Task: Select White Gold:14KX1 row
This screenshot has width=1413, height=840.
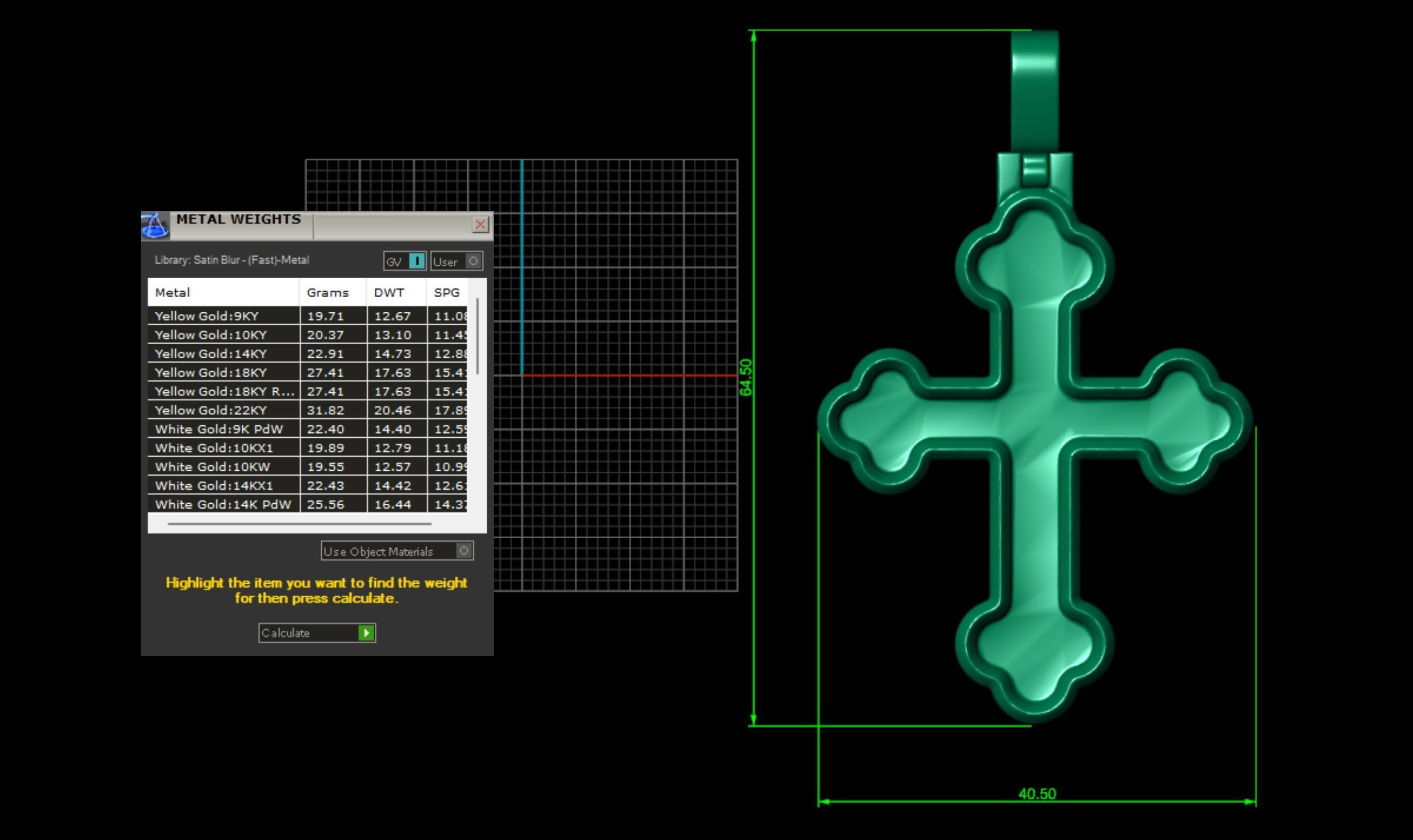Action: coord(308,486)
